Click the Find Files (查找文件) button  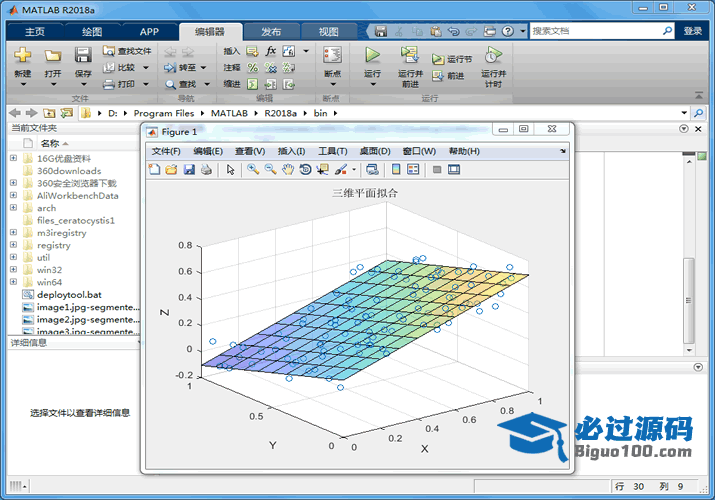[127, 51]
